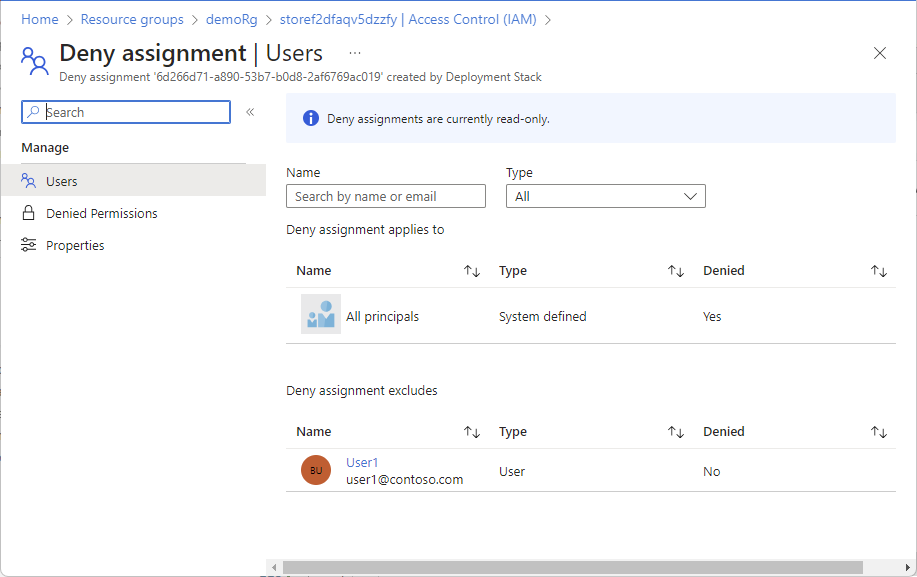The height and width of the screenshot is (577, 917).
Task: Open Denied Permissions menu item
Action: pyautogui.click(x=101, y=213)
